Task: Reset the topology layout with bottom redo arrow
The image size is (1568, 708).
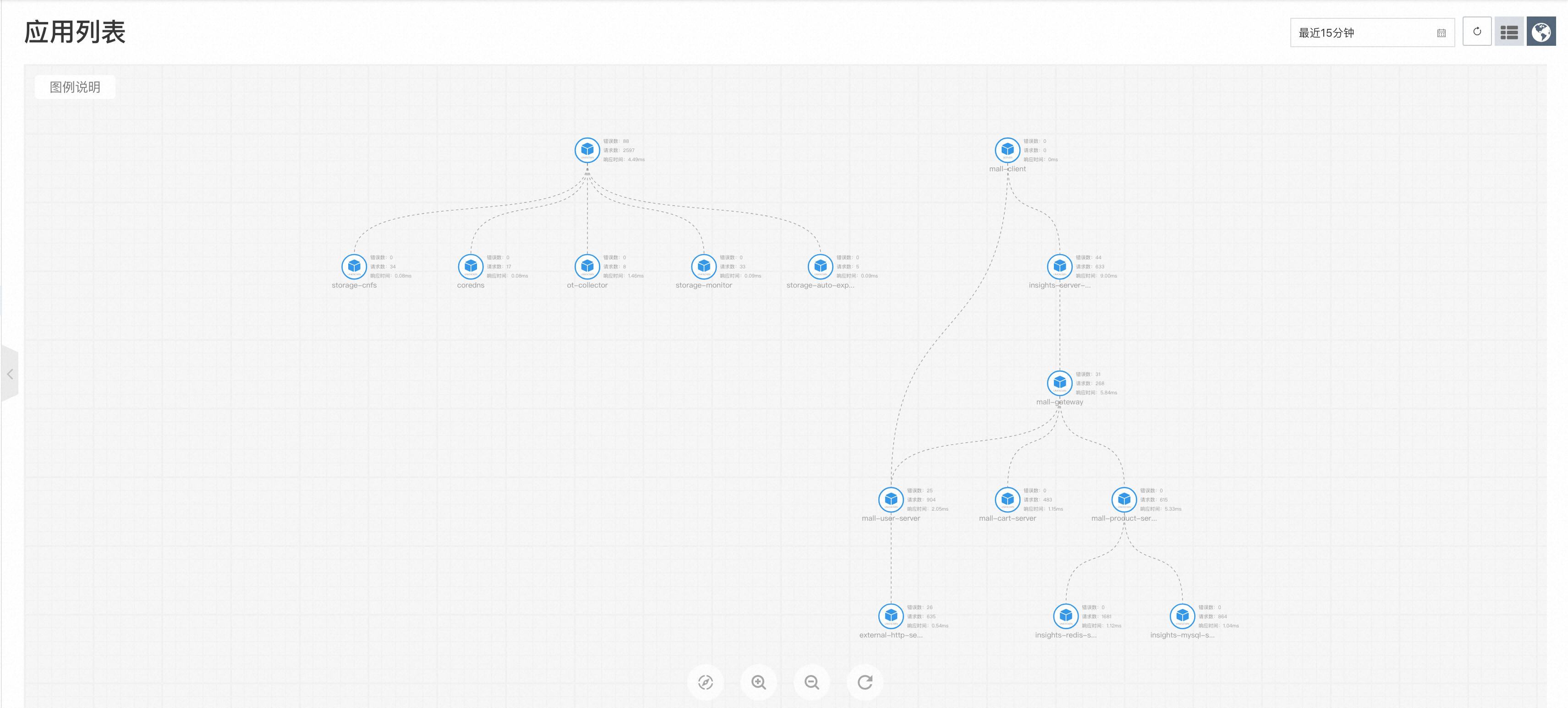Action: [x=864, y=682]
